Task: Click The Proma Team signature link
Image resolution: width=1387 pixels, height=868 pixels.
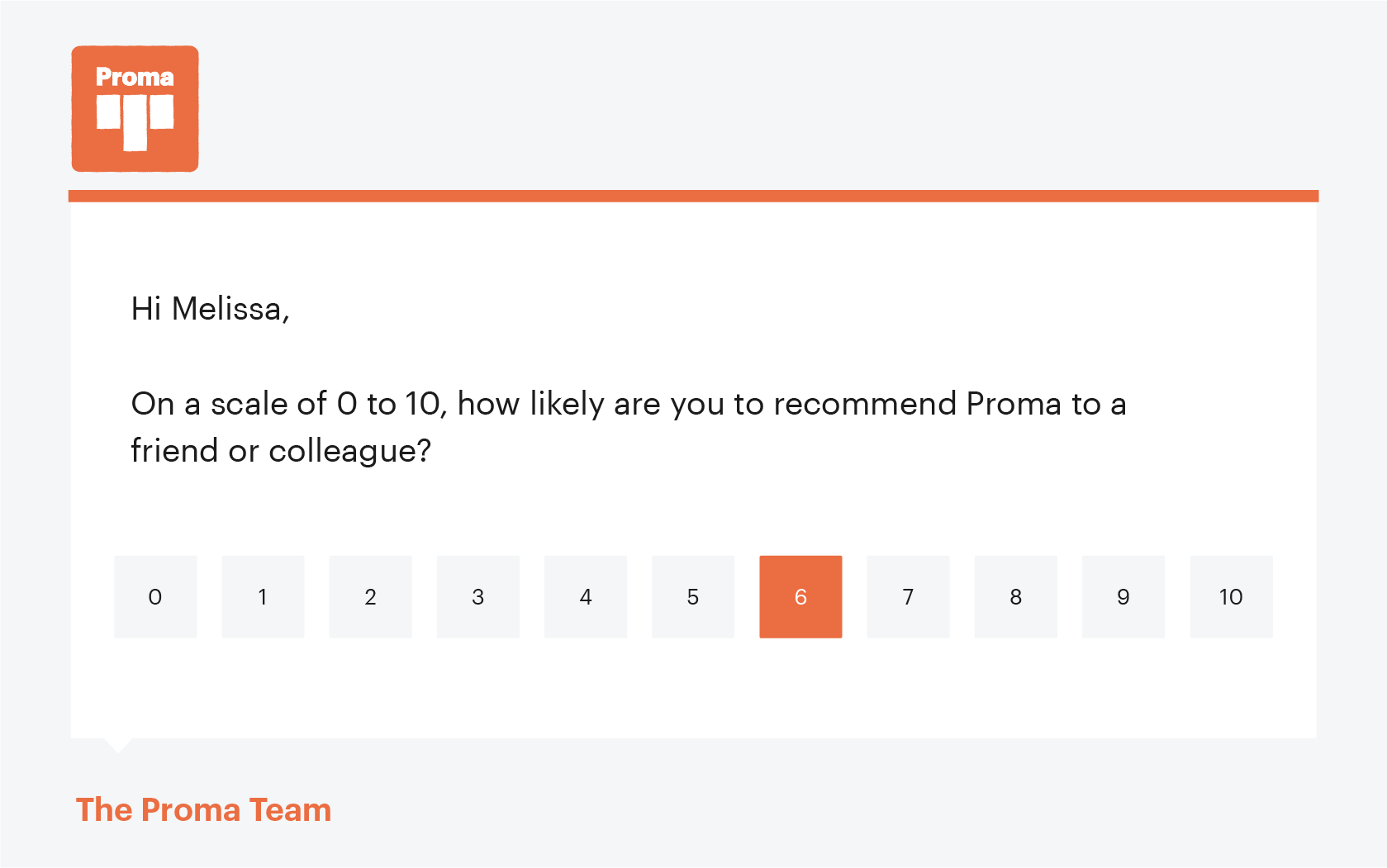Action: coord(202,809)
